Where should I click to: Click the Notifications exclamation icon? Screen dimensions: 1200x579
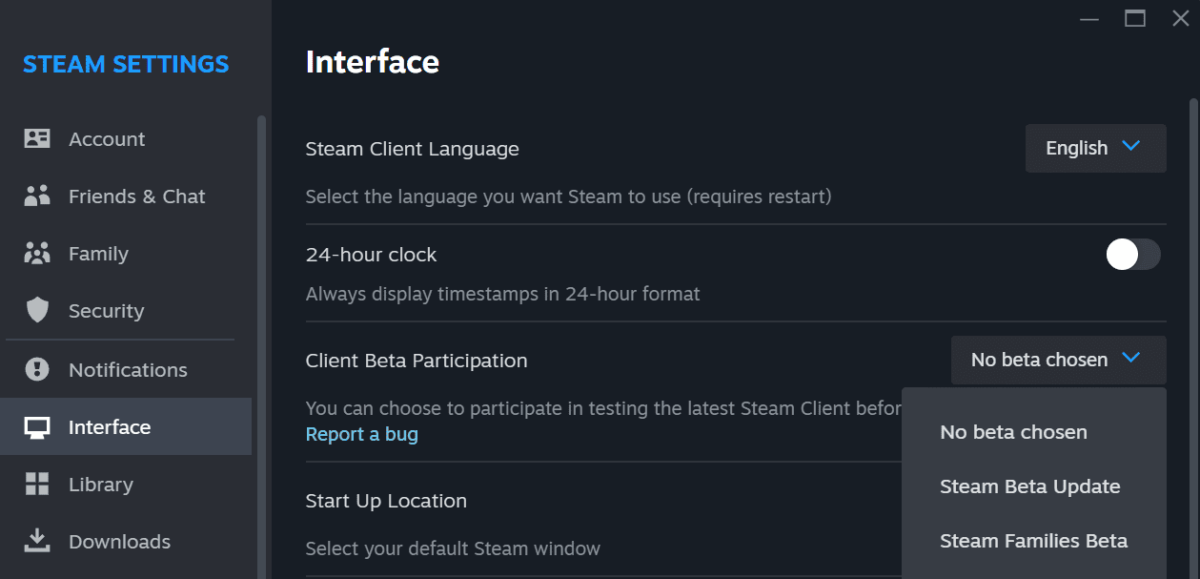[37, 370]
